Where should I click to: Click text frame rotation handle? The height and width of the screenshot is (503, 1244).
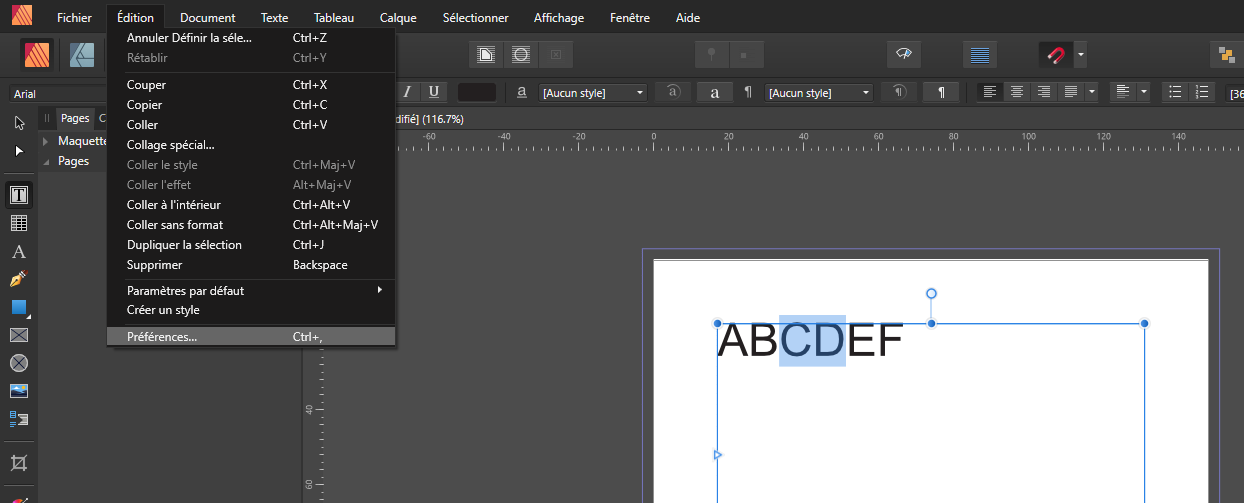(931, 293)
